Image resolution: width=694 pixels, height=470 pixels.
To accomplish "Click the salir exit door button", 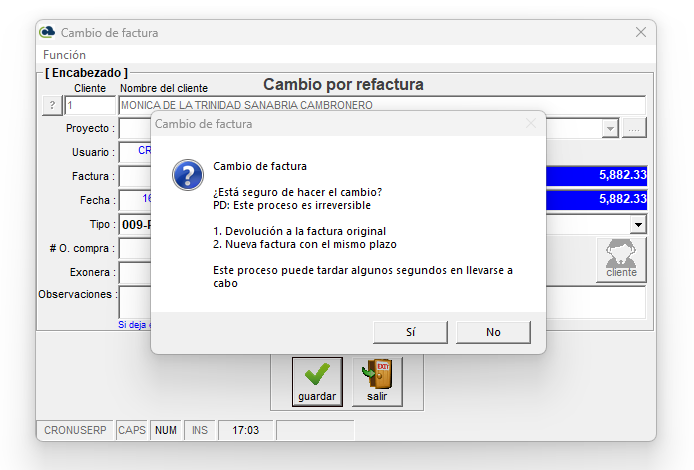I will [x=377, y=382].
